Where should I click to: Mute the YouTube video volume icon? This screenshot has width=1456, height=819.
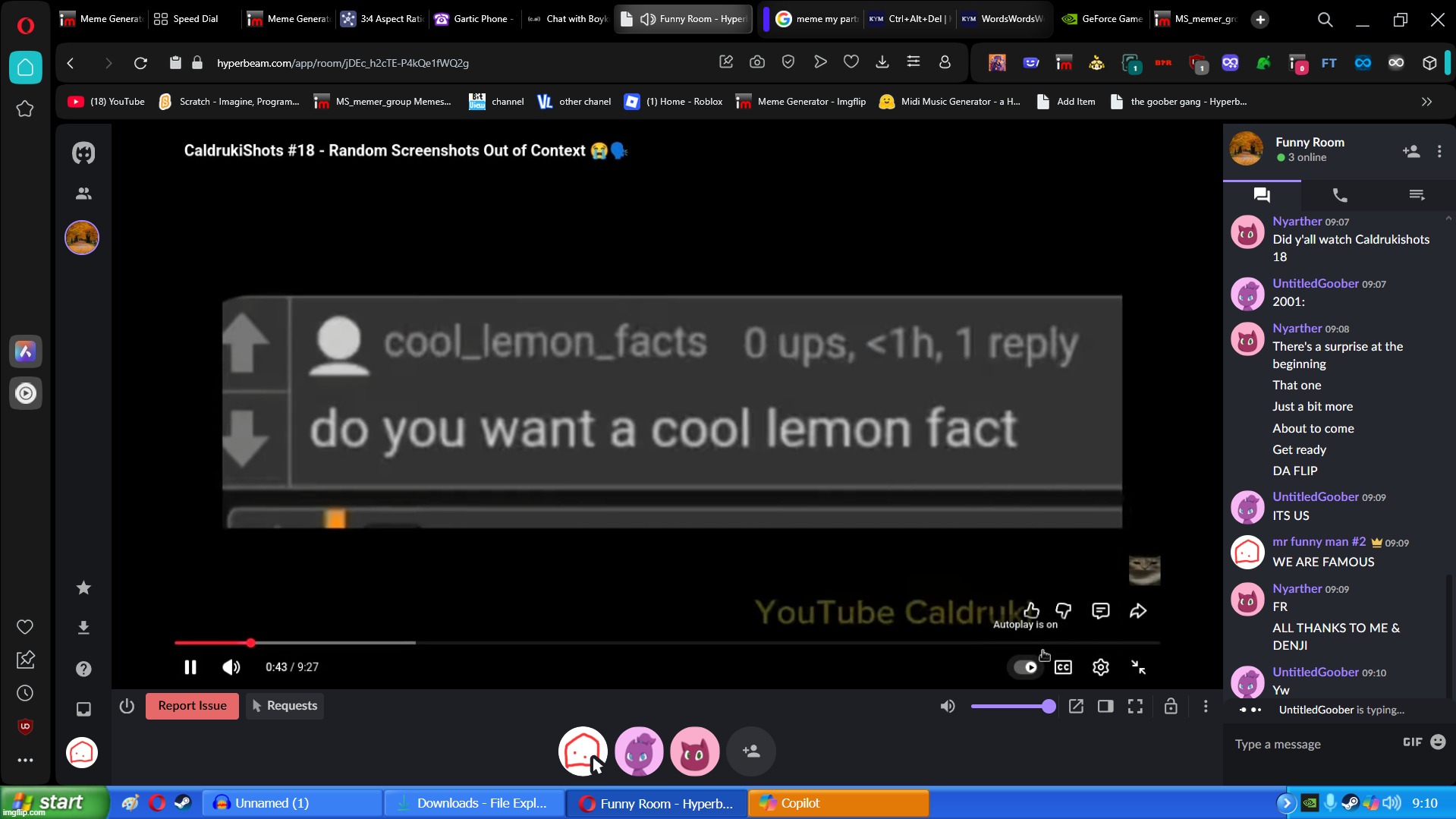[x=230, y=666]
